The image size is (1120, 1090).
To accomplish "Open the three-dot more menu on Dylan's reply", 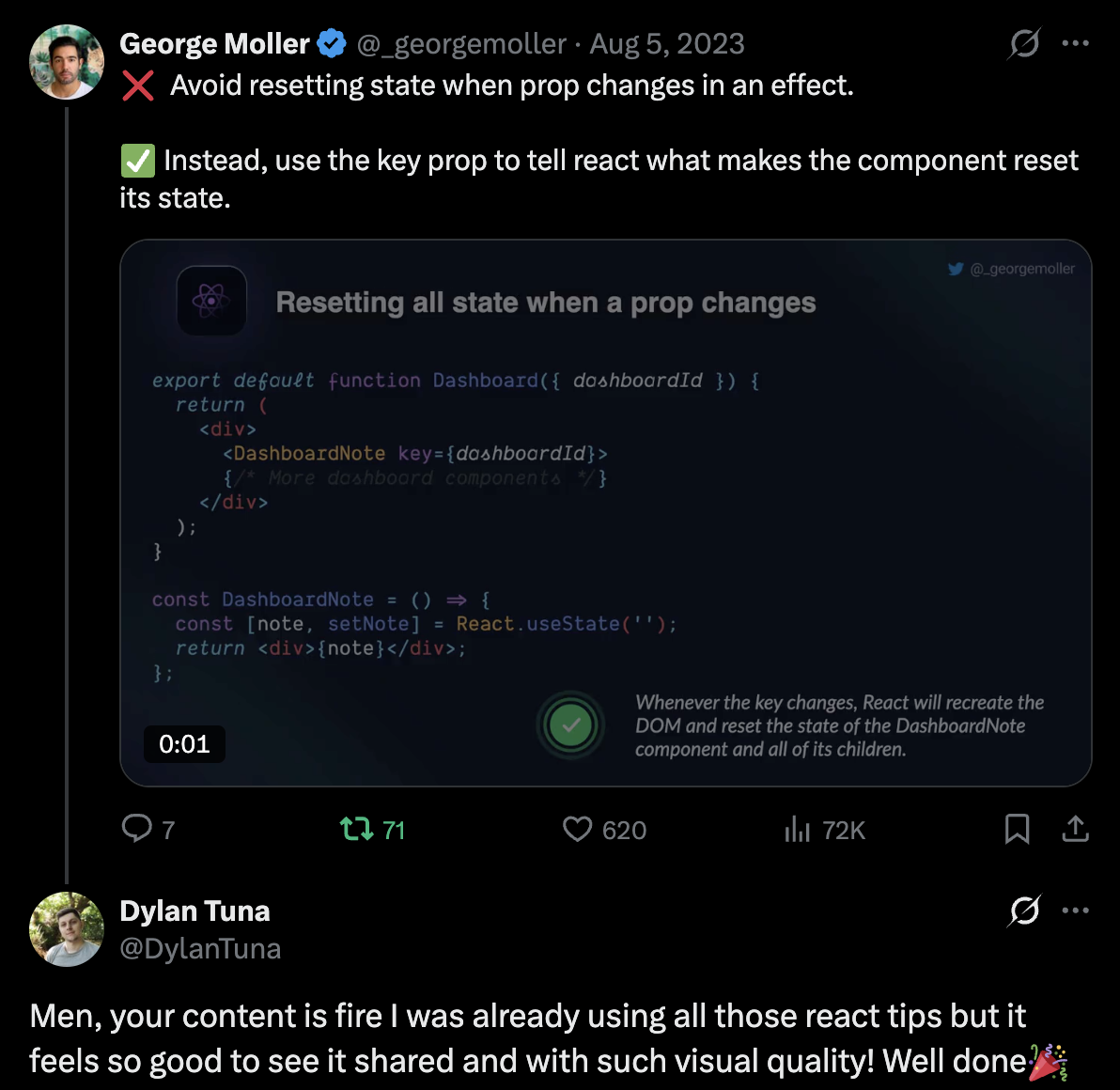I will [1075, 910].
